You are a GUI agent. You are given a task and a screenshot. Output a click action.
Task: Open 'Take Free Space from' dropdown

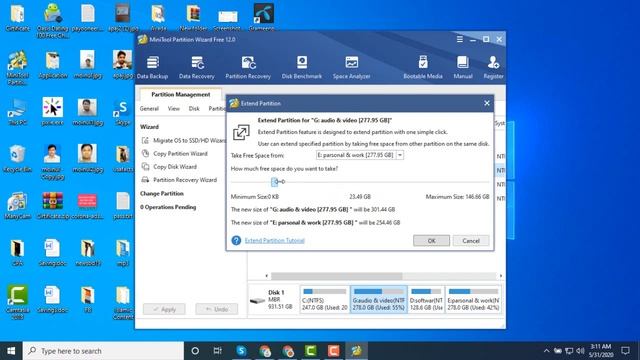[x=360, y=155]
